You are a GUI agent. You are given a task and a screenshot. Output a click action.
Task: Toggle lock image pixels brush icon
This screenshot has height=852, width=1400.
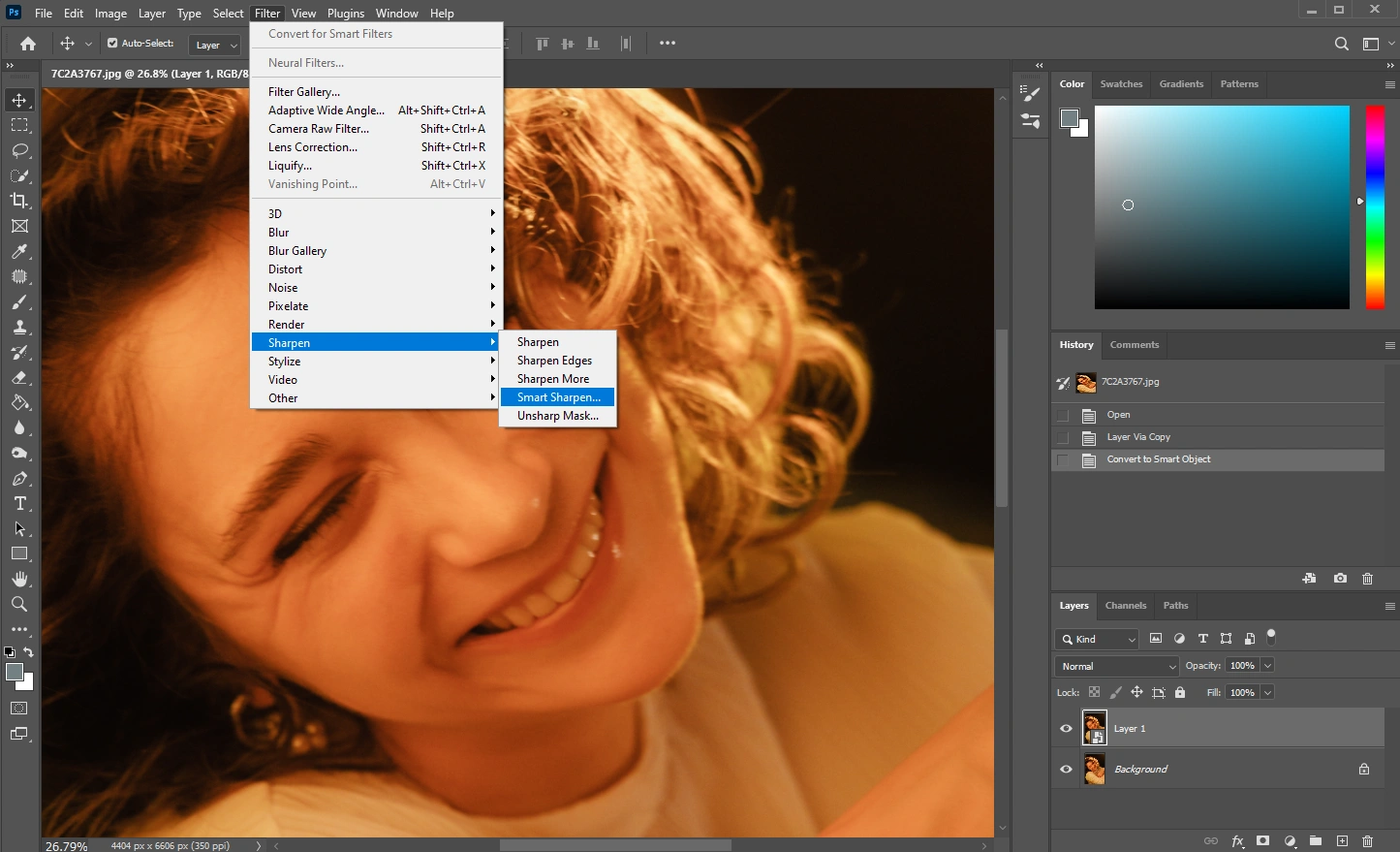coord(1115,693)
